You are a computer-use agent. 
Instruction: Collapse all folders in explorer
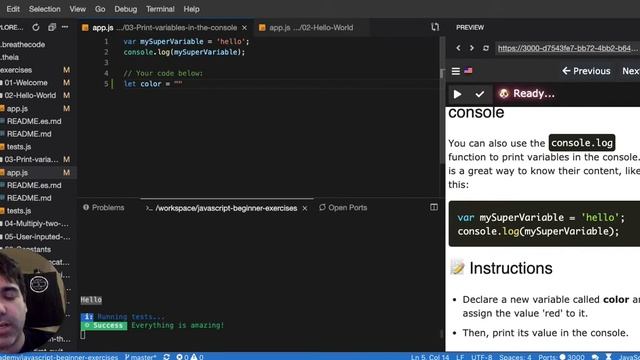[x=52, y=27]
